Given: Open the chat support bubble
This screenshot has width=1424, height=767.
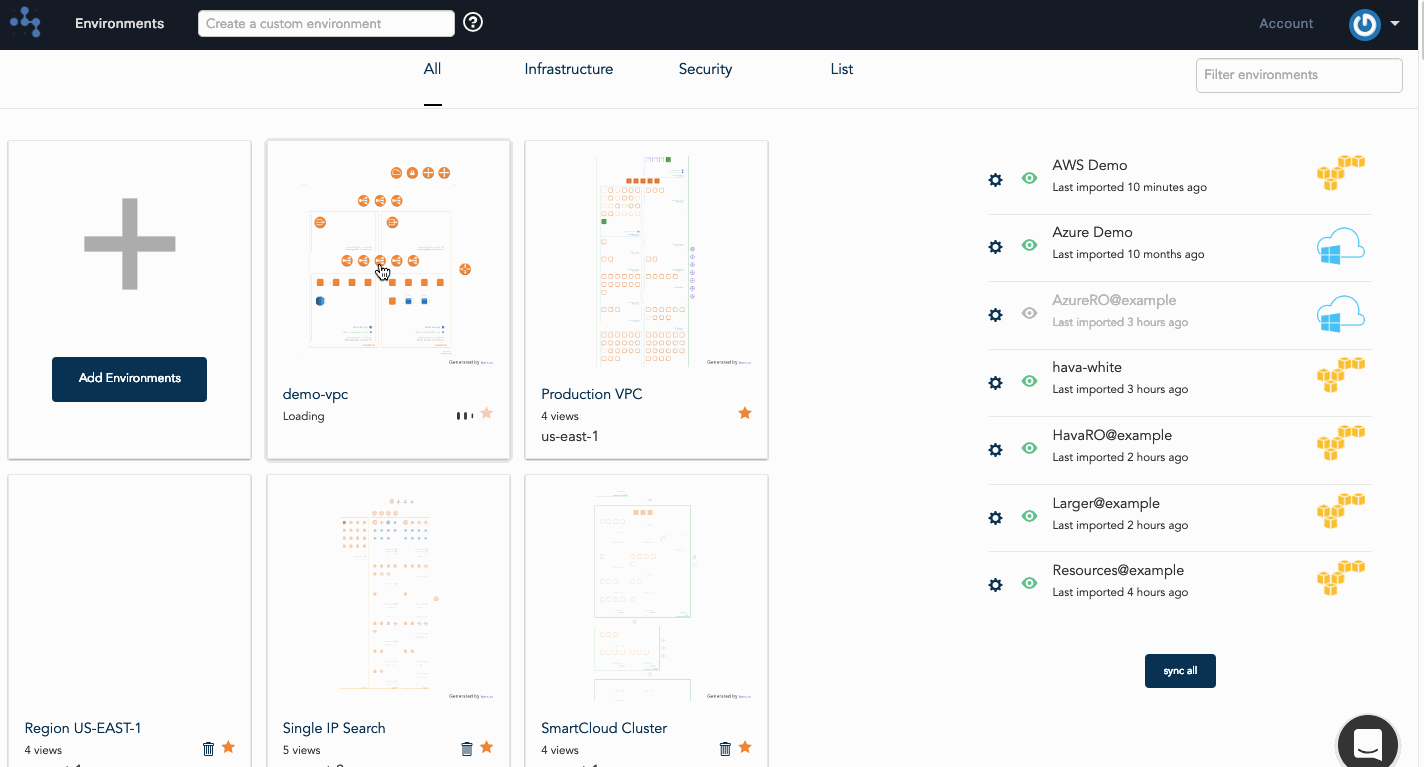Looking at the screenshot, I should (1367, 743).
